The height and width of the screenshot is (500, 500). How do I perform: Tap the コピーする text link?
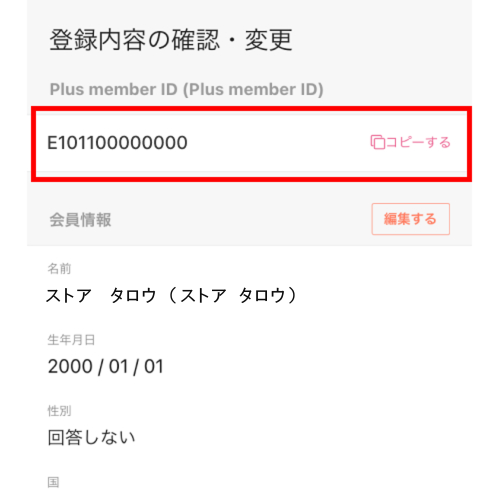[418, 142]
